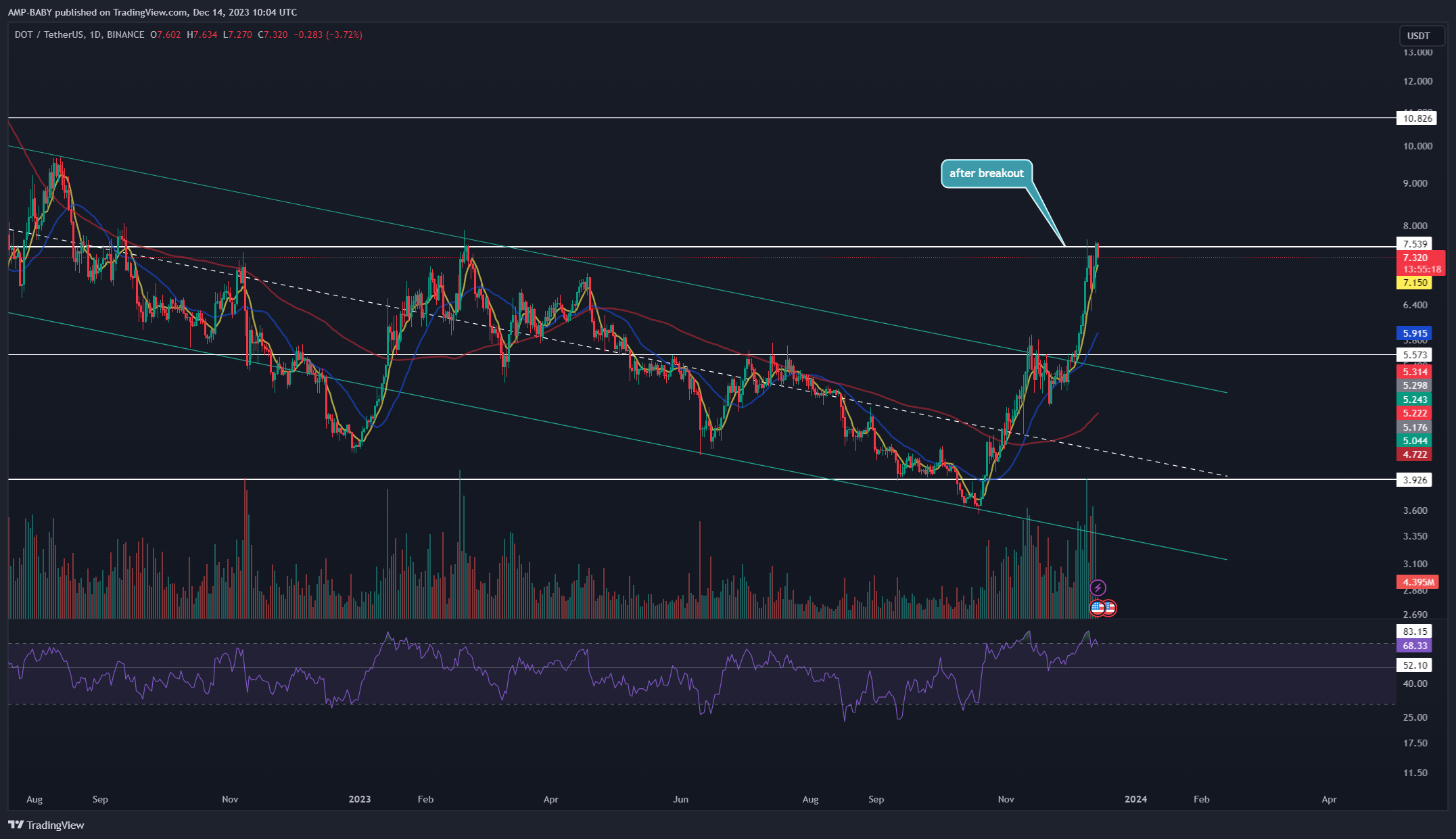Click the red 5.314 price tag
This screenshot has width=1456, height=839.
pyautogui.click(x=1415, y=372)
